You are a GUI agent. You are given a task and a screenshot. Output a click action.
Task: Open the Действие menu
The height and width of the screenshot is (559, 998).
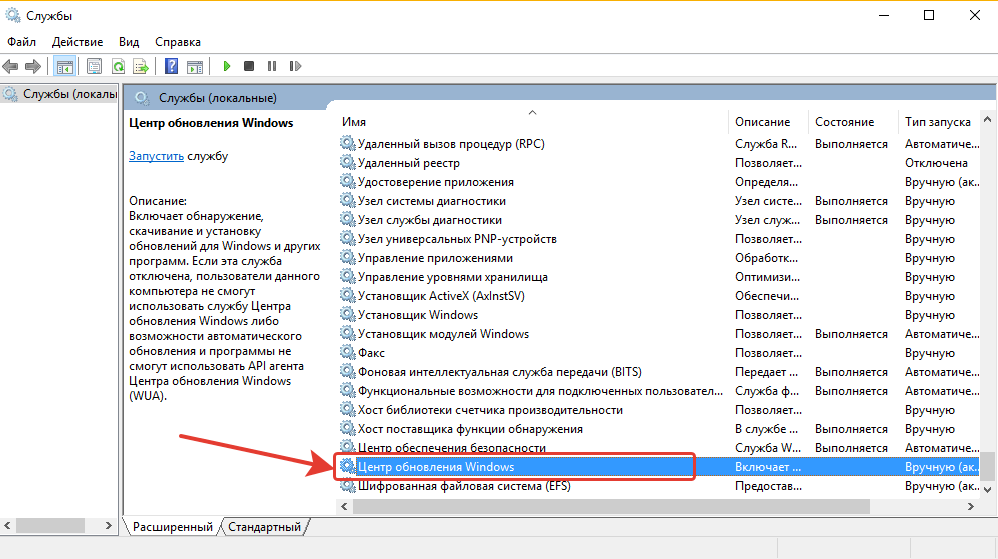tap(78, 42)
